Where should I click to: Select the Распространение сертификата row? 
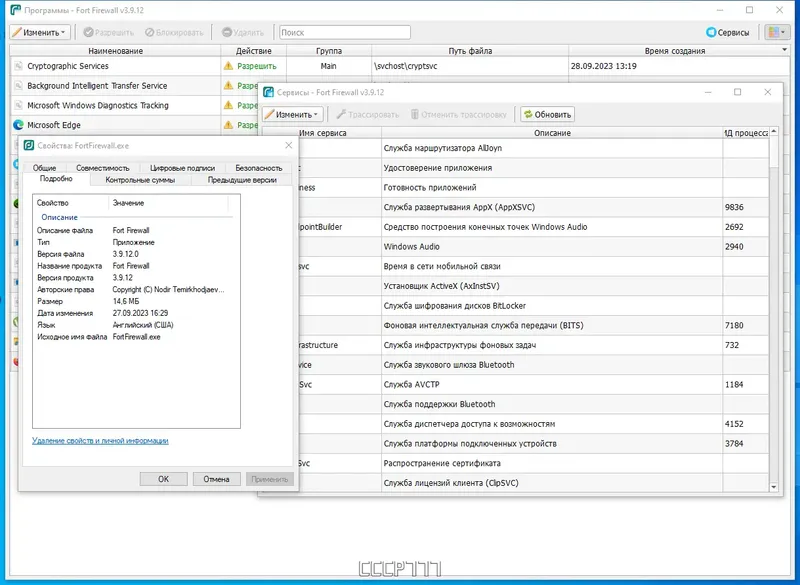click(533, 463)
